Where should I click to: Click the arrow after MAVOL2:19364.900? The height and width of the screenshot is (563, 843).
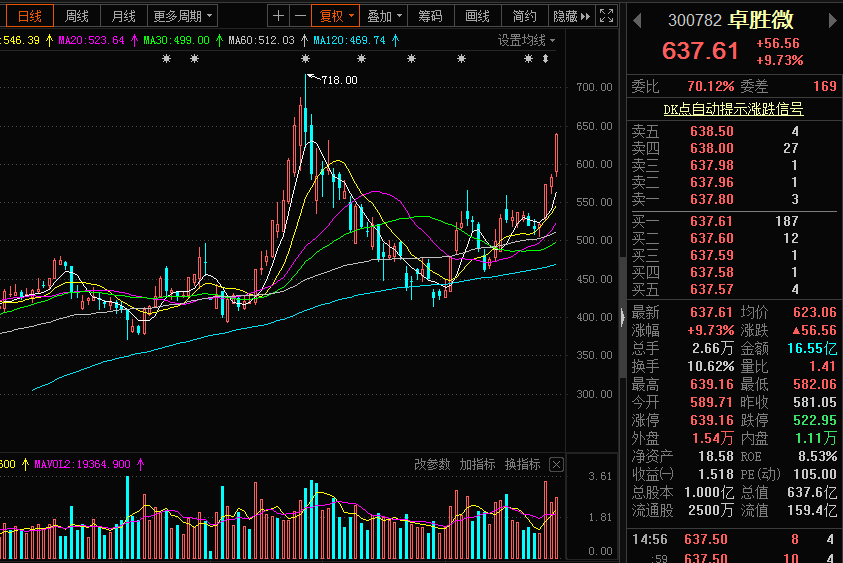tap(141, 465)
